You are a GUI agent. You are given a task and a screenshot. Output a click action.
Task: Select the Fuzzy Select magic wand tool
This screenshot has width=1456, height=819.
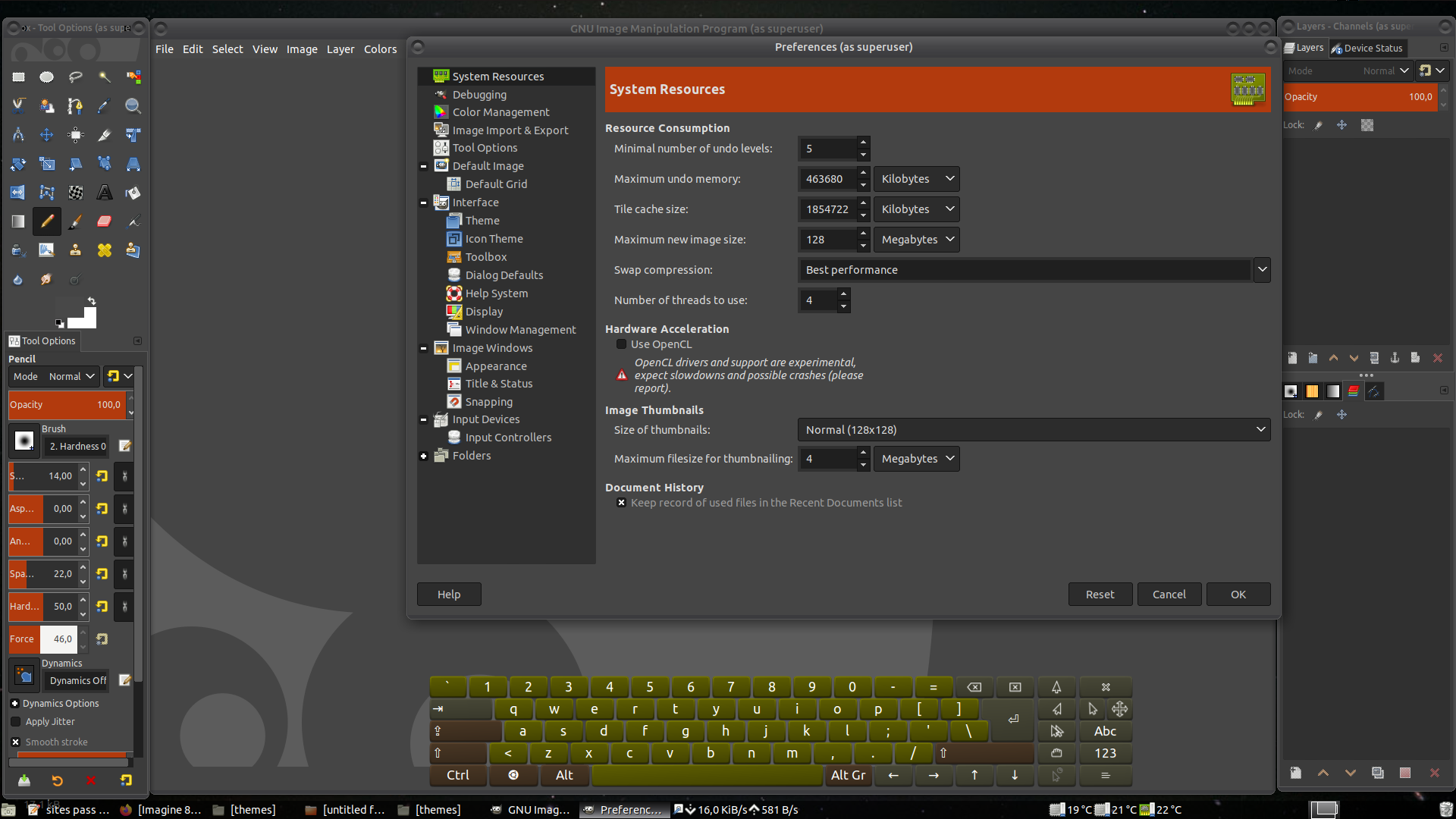[105, 77]
